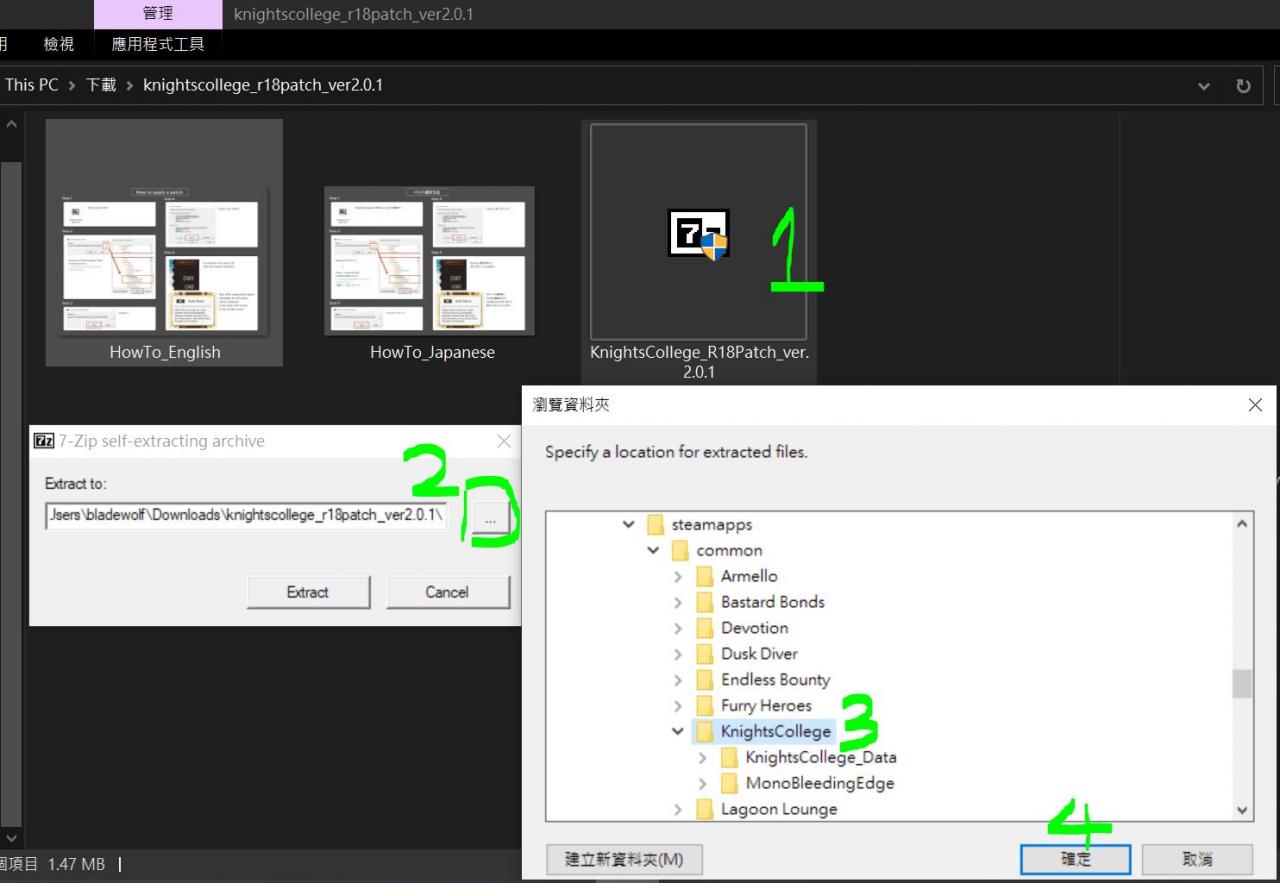Viewport: 1280px width, 883px height.
Task: Collapse the KnightsCollege tree node
Action: (678, 732)
